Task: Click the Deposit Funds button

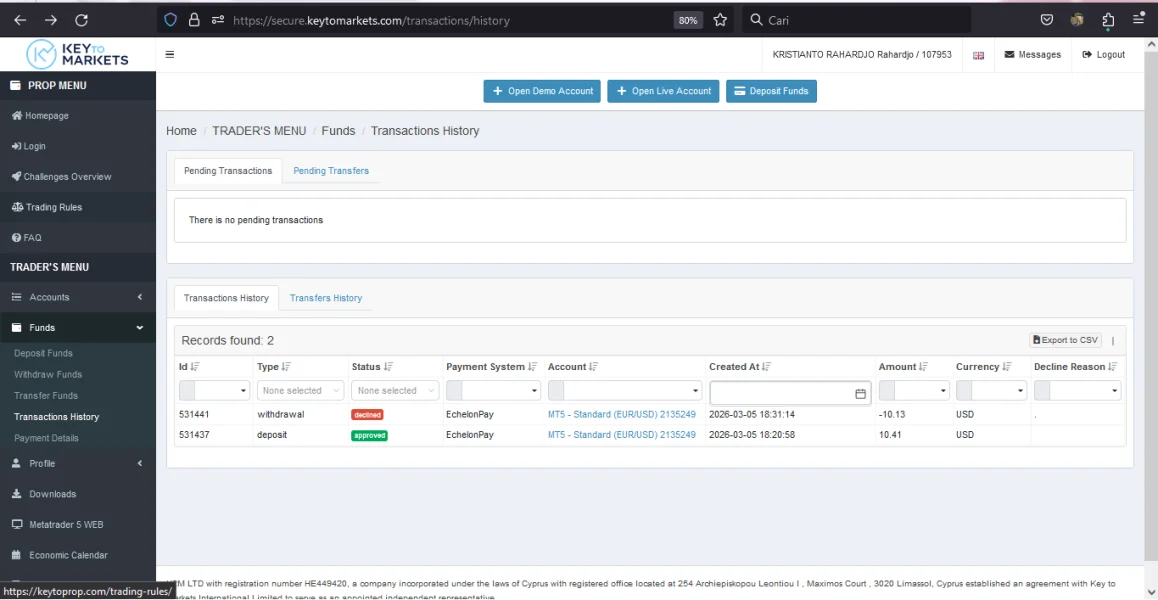Action: click(771, 91)
